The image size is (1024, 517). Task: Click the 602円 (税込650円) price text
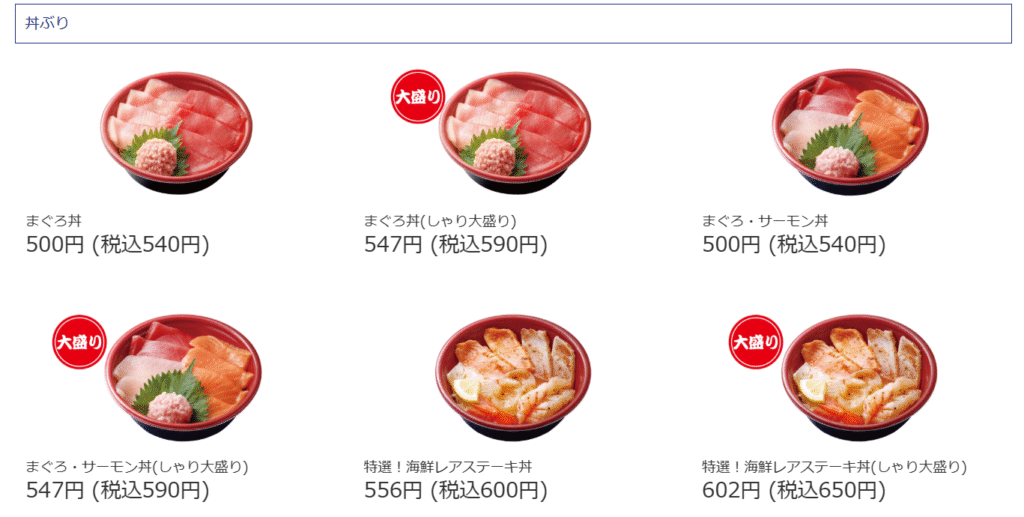pos(793,490)
